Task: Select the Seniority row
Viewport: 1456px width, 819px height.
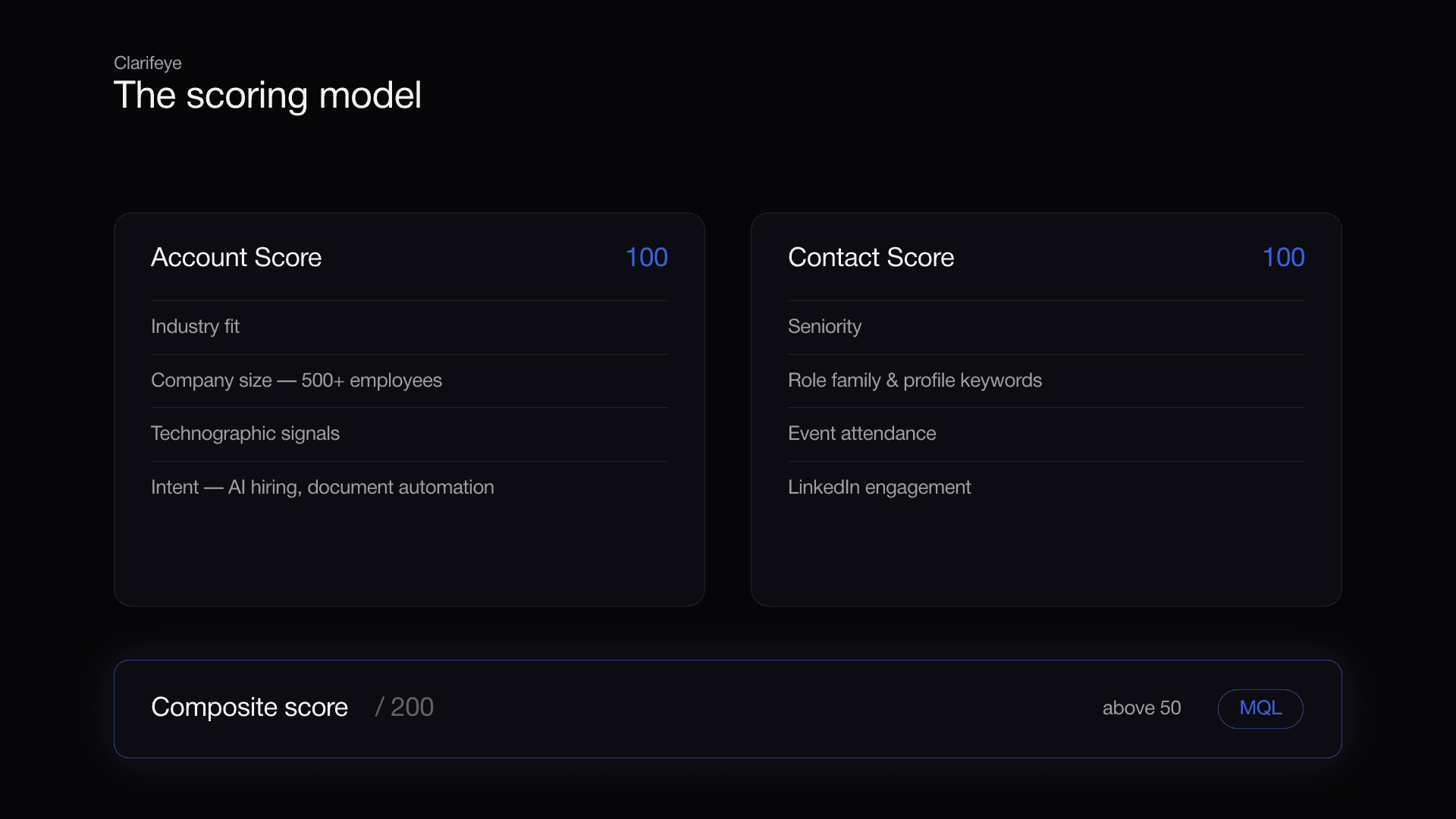Action: point(1046,327)
